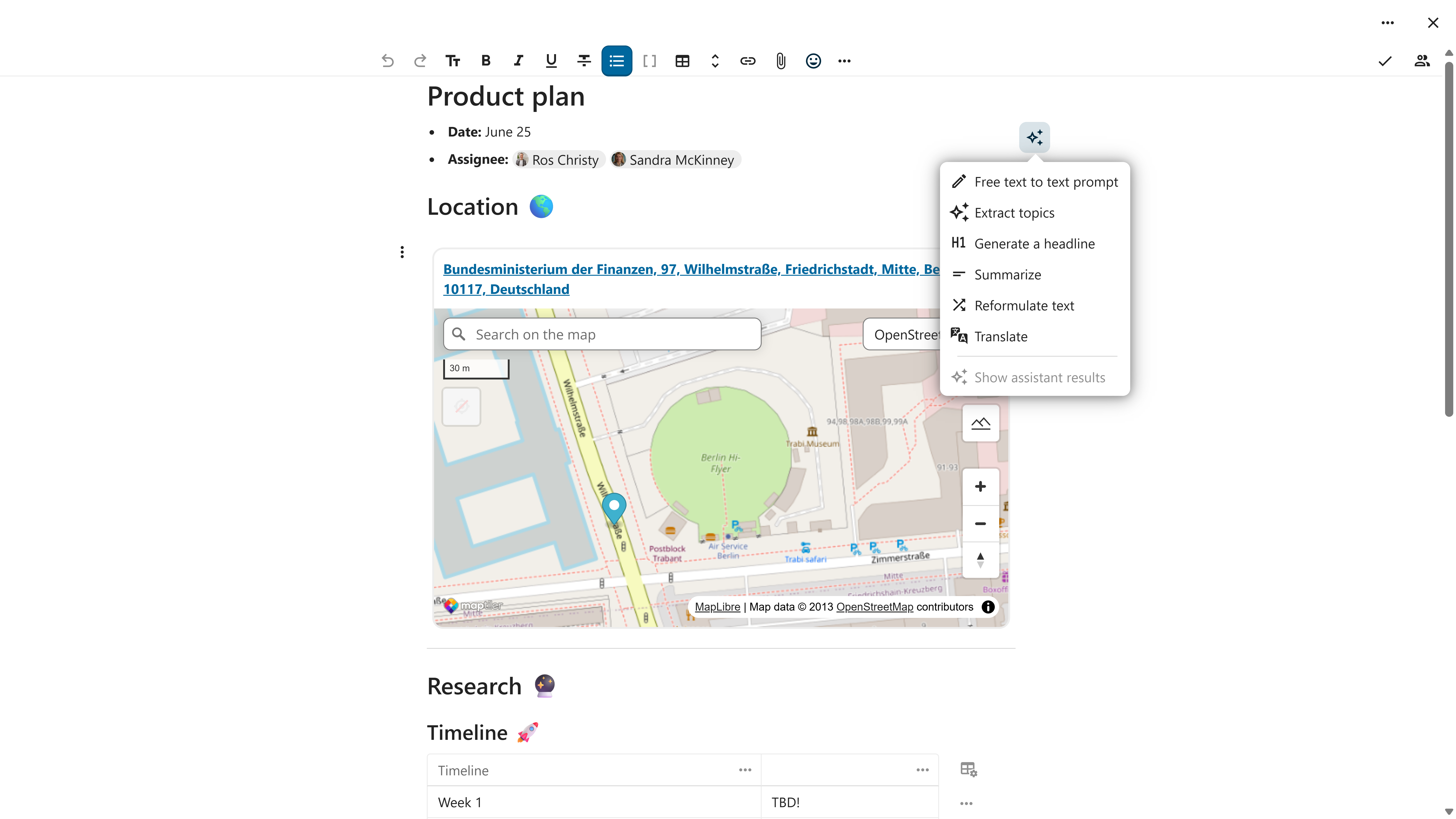Click the OpenStreetMap contributors link

875,607
